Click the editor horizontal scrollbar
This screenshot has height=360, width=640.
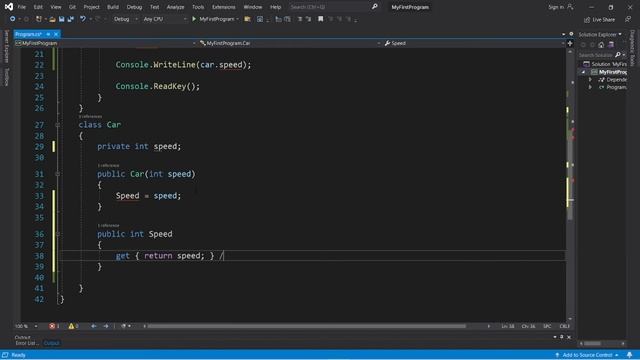pyautogui.click(x=306, y=326)
